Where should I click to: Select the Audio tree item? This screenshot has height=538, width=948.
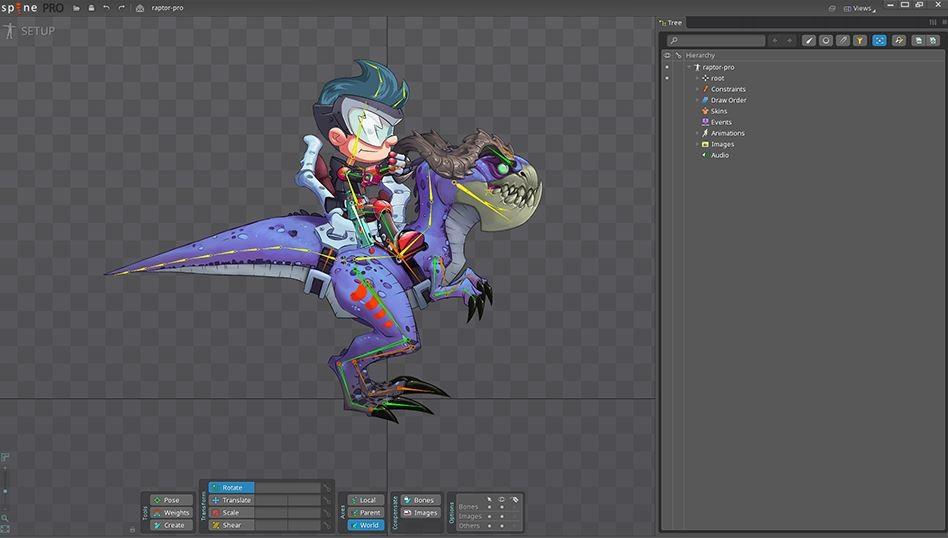tap(719, 155)
